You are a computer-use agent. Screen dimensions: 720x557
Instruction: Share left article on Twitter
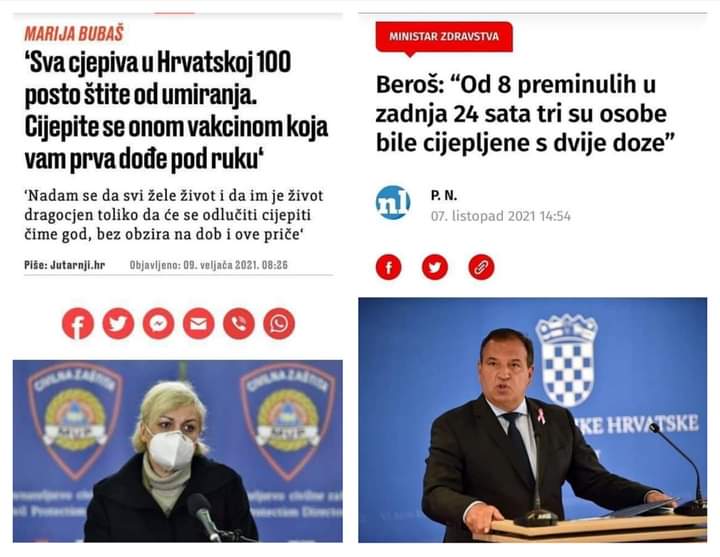[118, 324]
